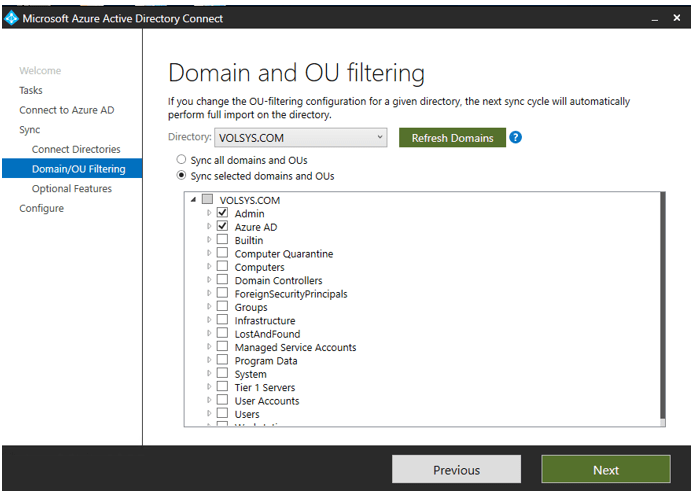Uncheck the Admin OU checkbox

(222, 214)
